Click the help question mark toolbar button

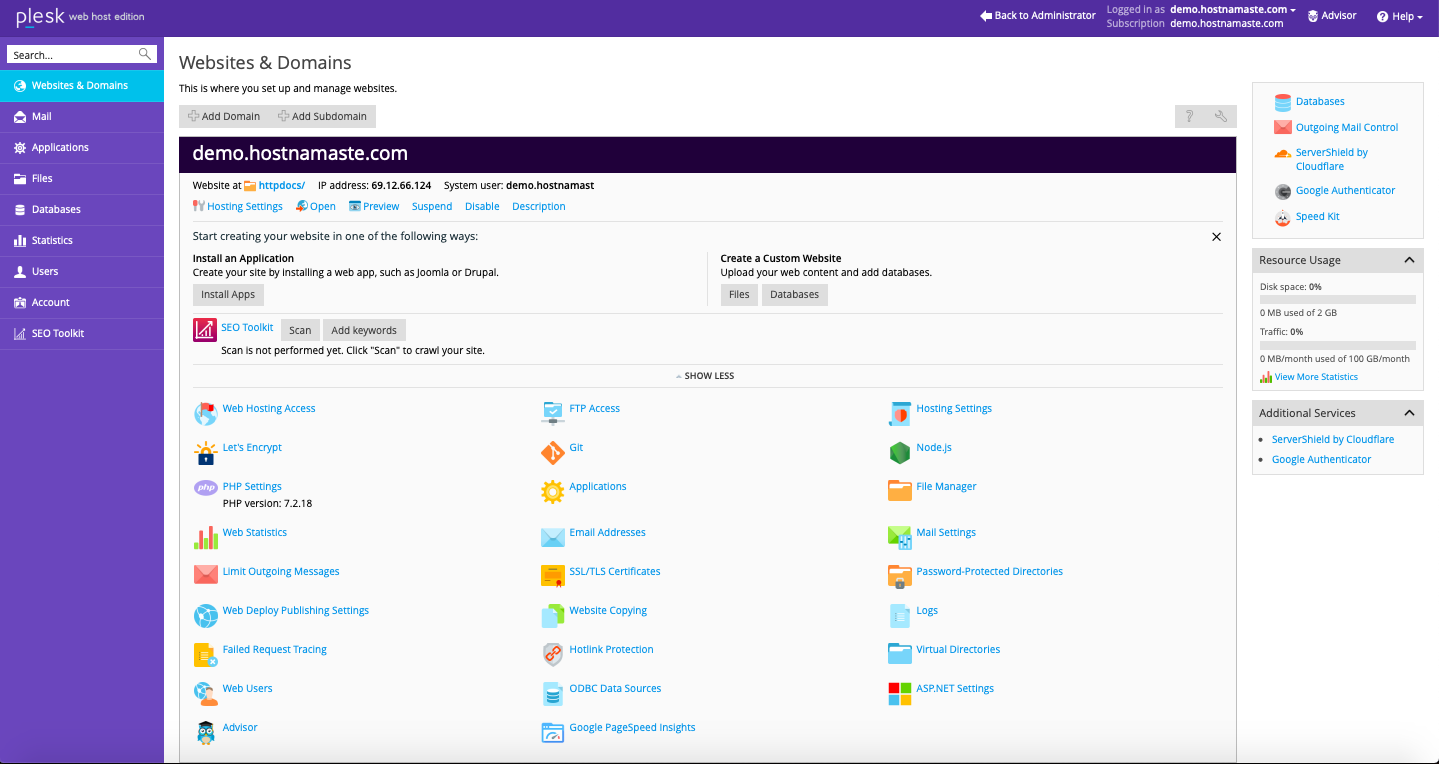click(x=1190, y=116)
